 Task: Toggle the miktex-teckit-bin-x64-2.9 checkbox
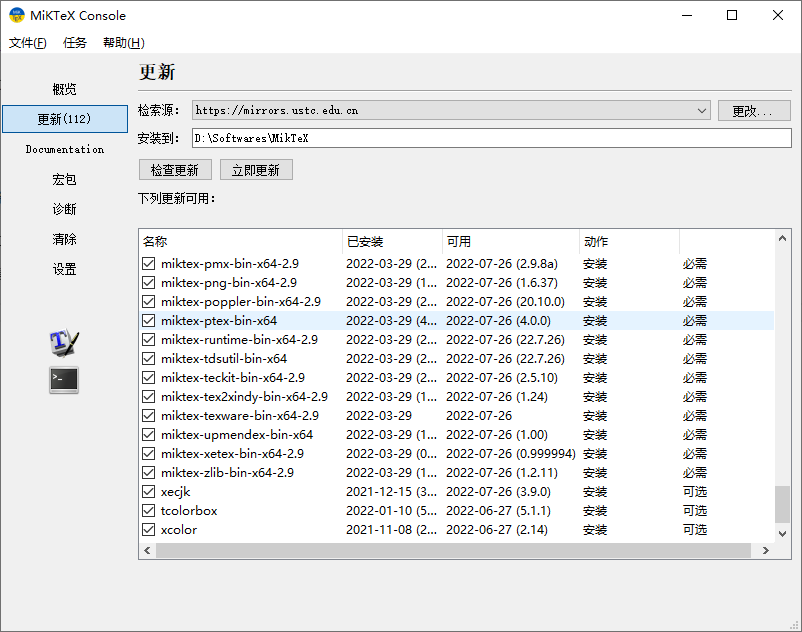click(148, 377)
